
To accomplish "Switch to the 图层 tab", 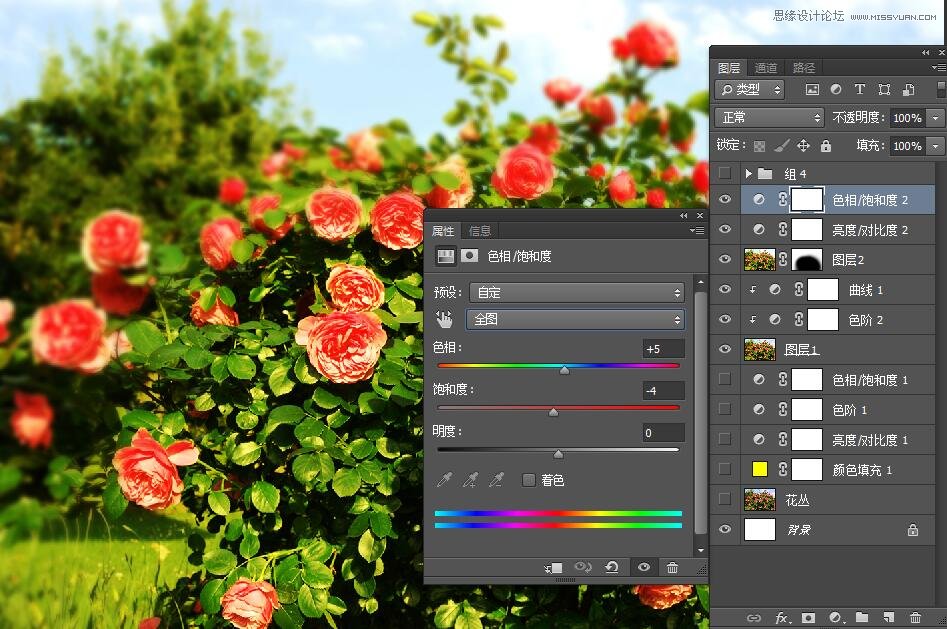I will pyautogui.click(x=728, y=68).
